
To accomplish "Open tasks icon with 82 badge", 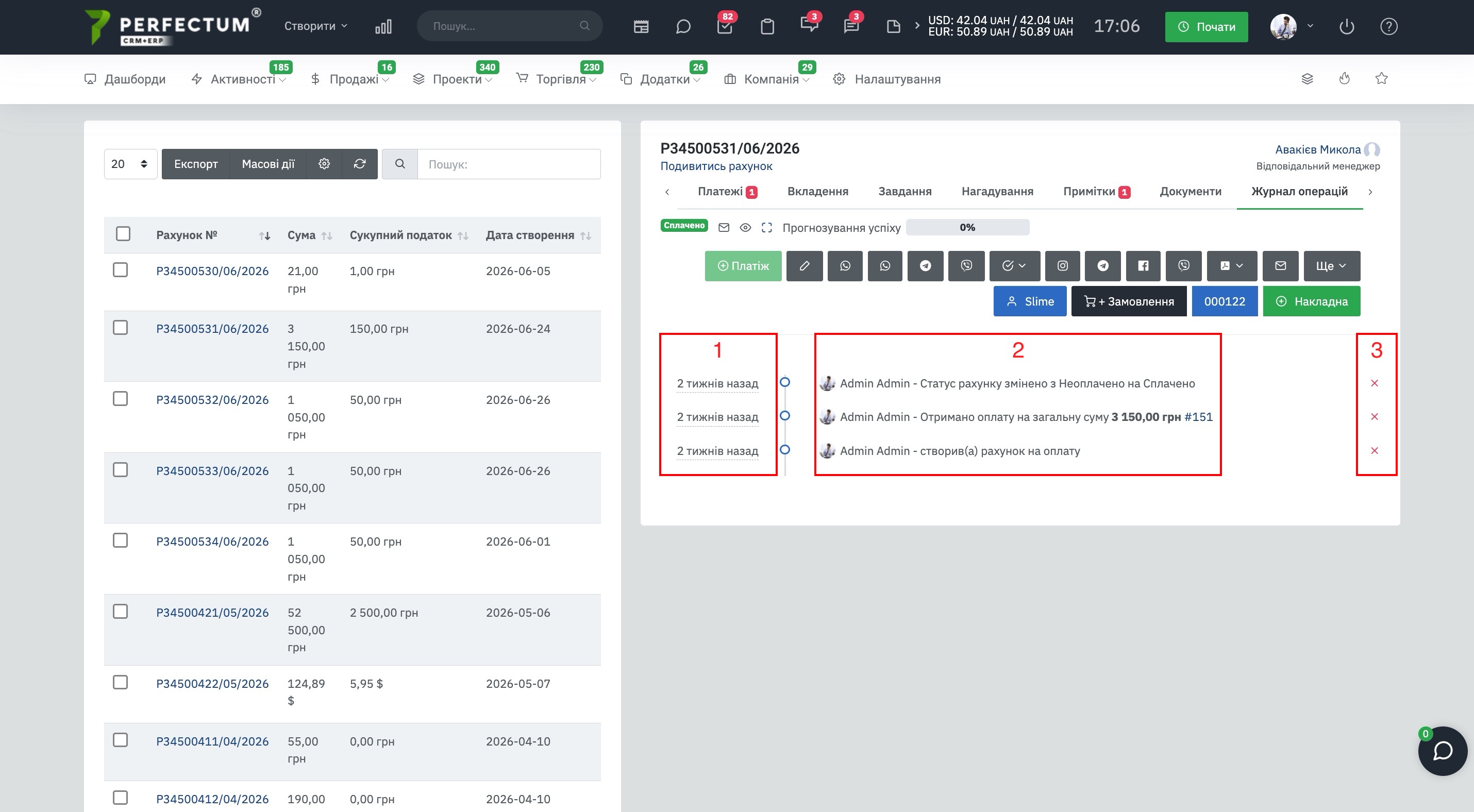I will (x=725, y=26).
